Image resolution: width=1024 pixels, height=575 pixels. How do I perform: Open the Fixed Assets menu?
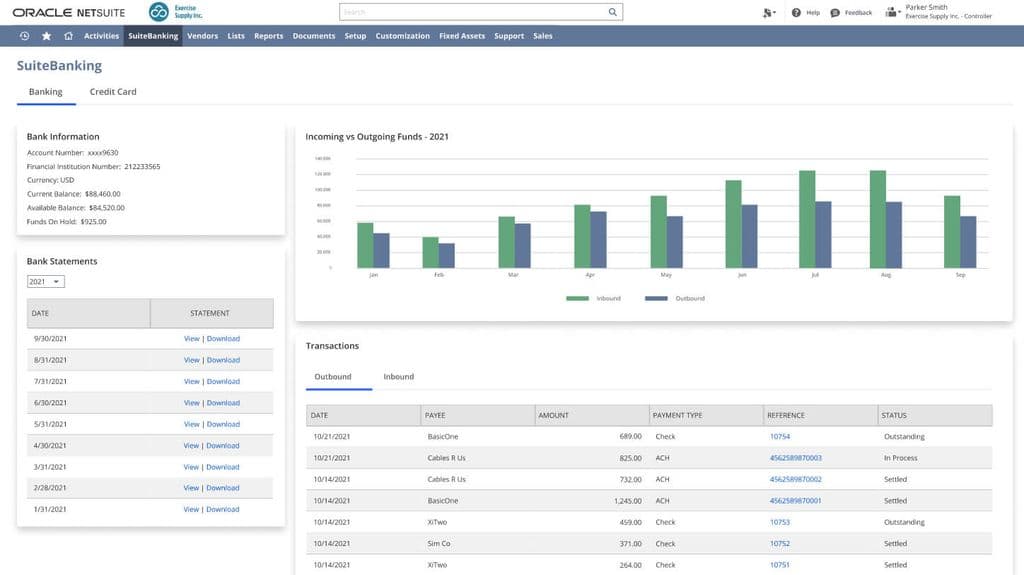pos(462,36)
